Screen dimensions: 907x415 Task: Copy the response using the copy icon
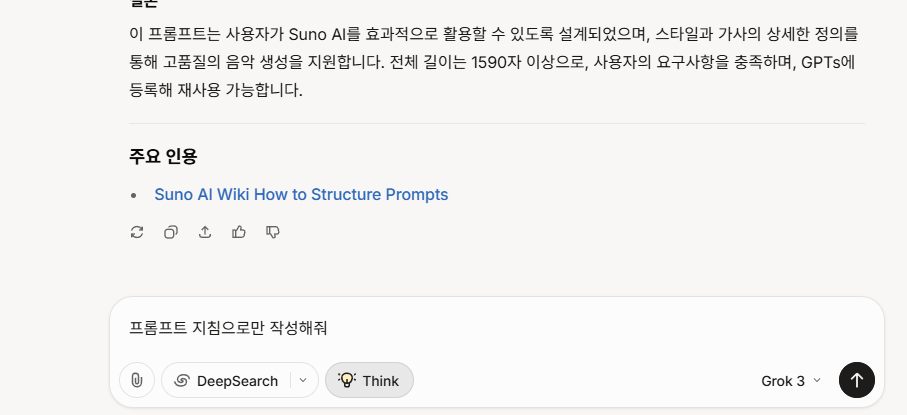coord(171,232)
